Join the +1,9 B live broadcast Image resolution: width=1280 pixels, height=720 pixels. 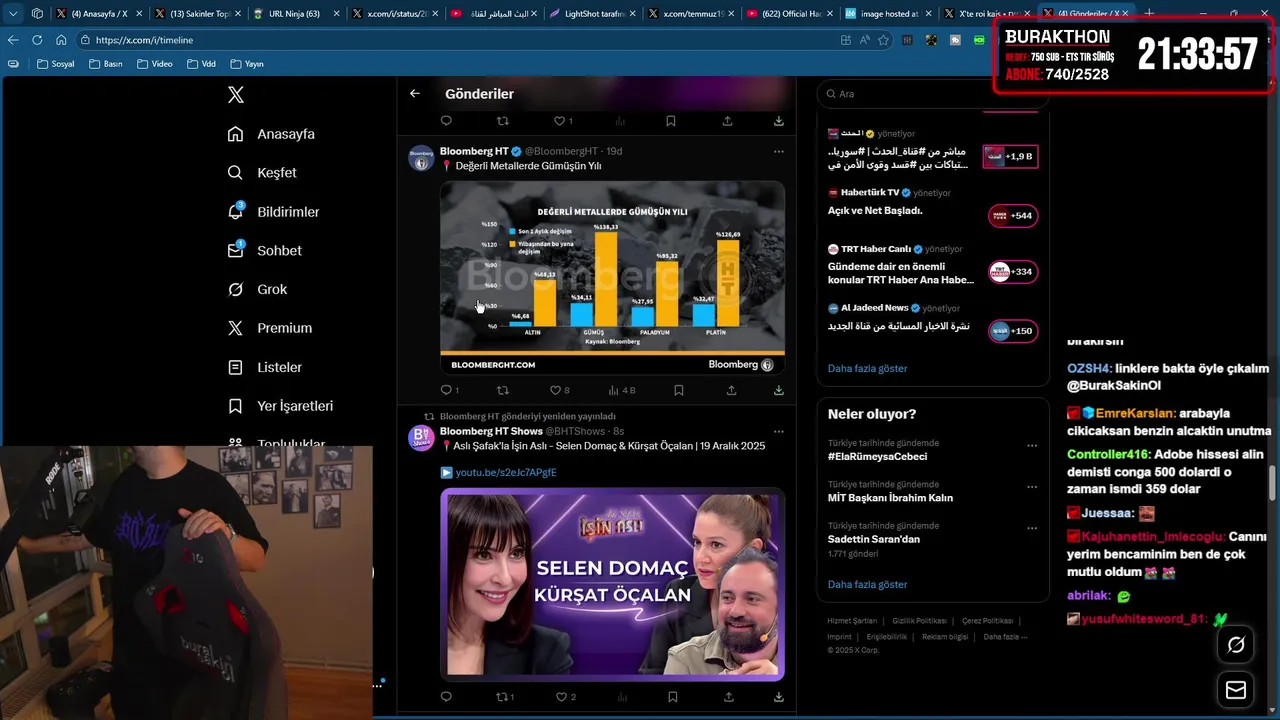click(1010, 157)
